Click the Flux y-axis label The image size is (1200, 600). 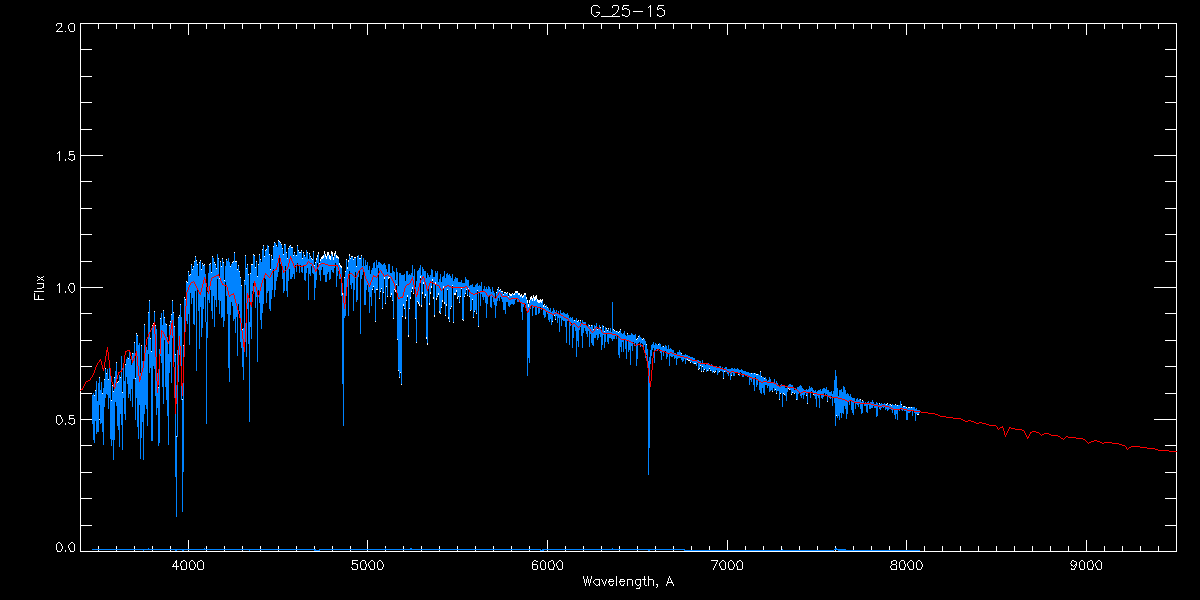[40, 288]
